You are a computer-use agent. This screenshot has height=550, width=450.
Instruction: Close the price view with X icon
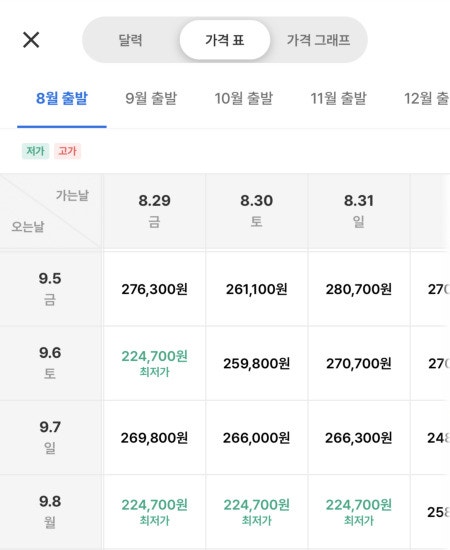(x=31, y=40)
